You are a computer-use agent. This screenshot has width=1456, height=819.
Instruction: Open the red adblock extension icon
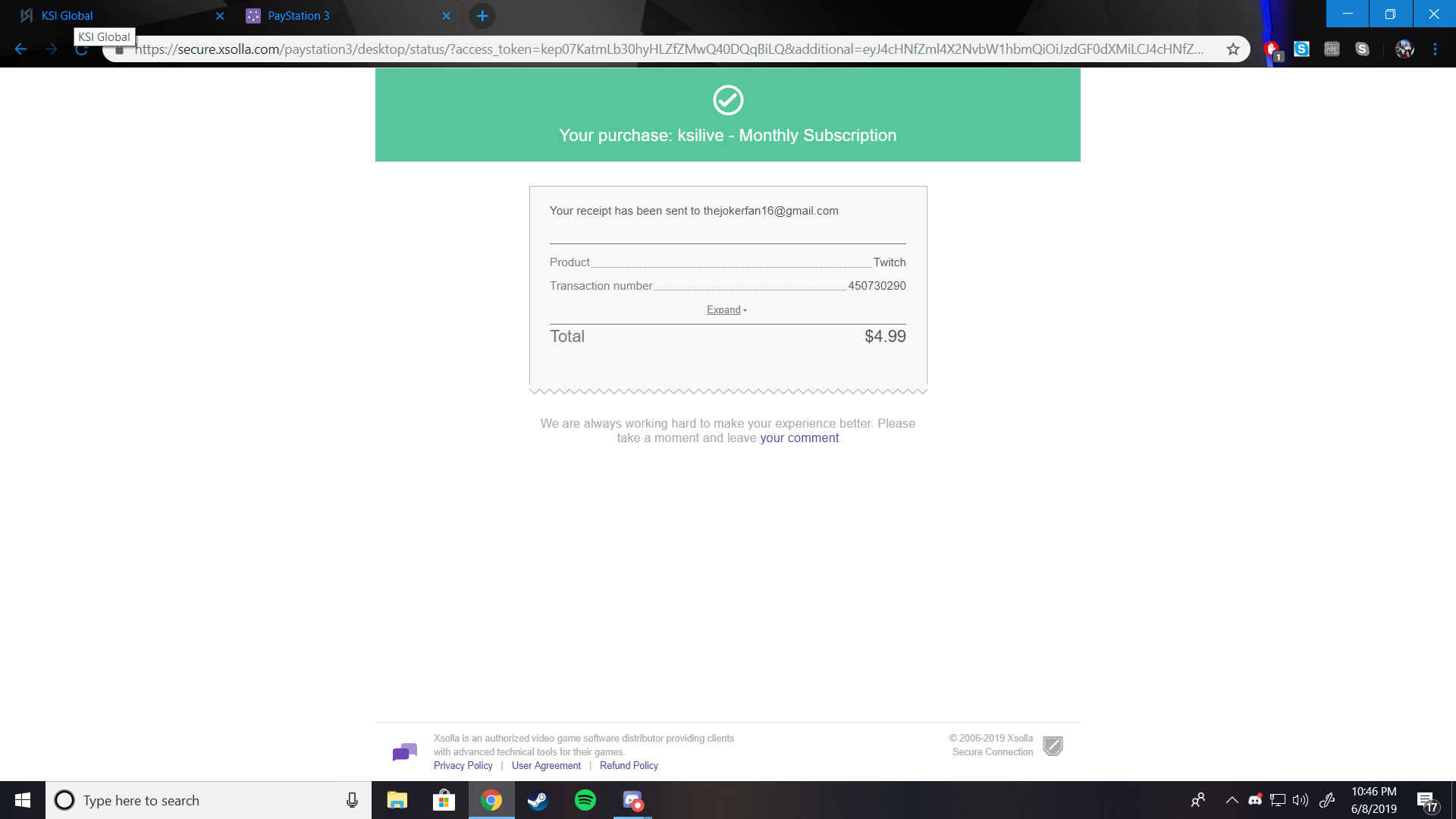click(x=1272, y=50)
